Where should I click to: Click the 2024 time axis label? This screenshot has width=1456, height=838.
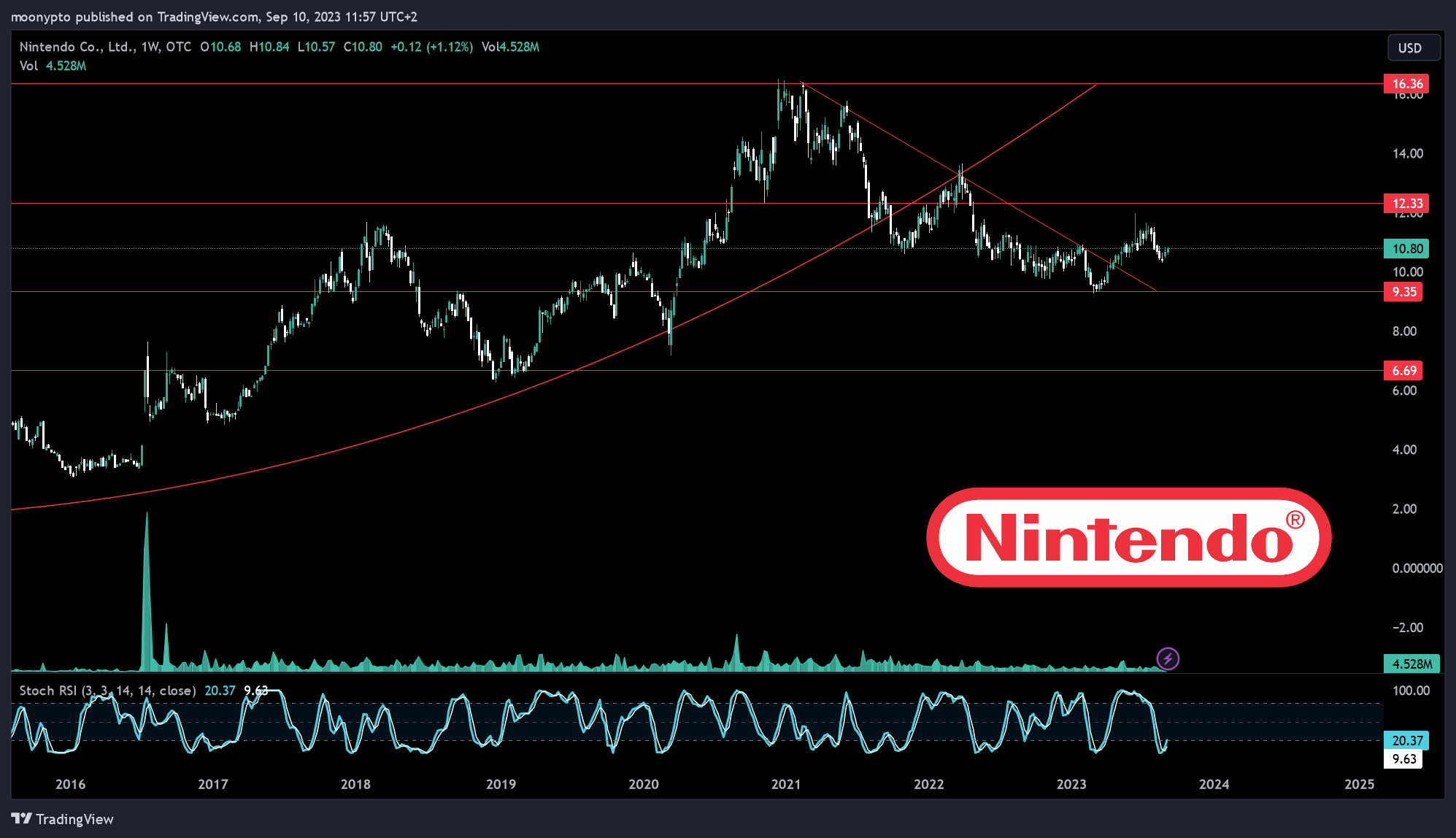coord(1214,784)
